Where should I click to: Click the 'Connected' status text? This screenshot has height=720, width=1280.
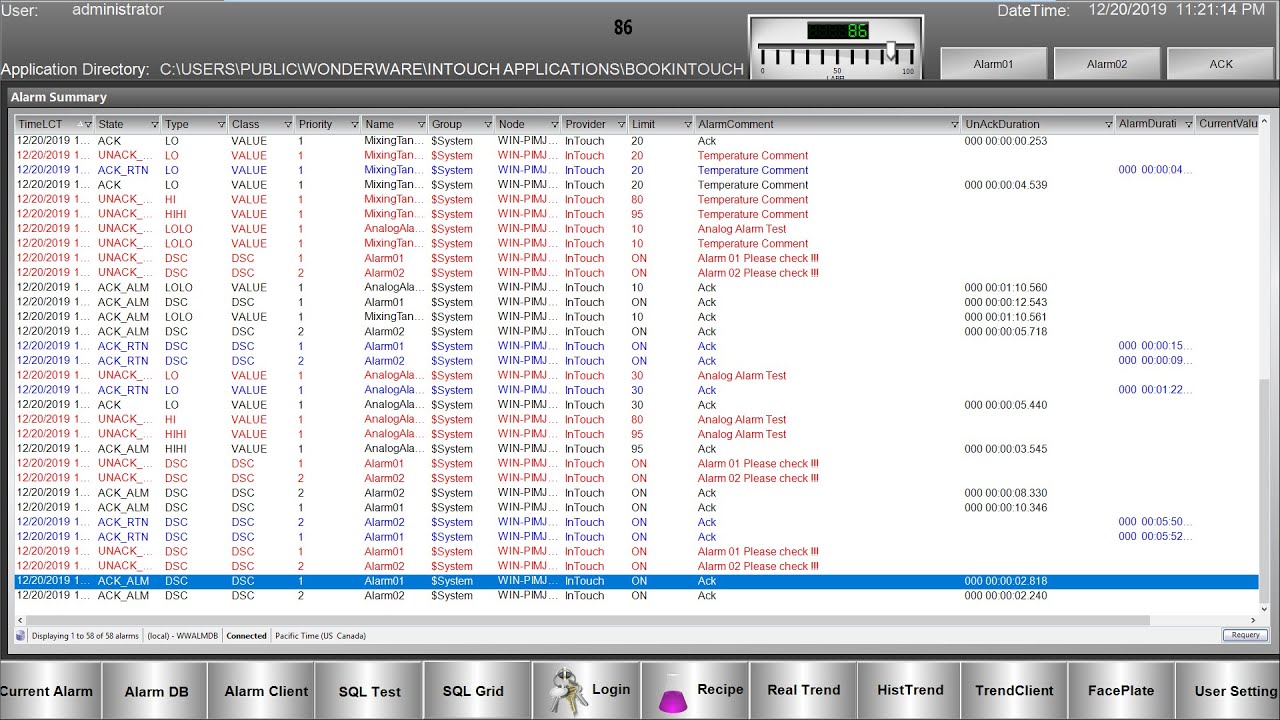(246, 636)
